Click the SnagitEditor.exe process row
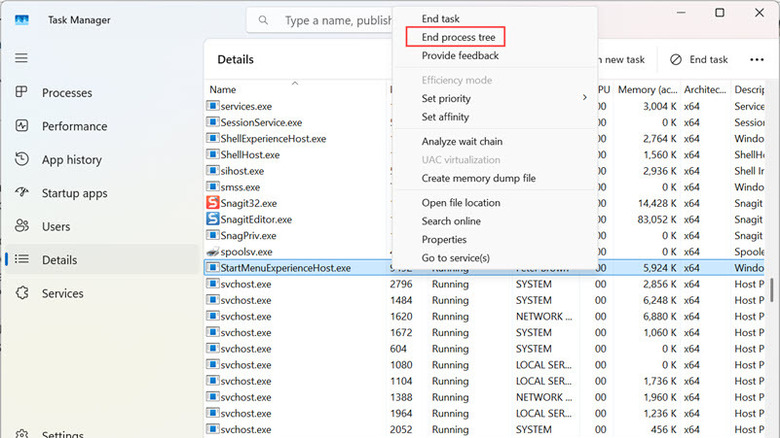This screenshot has width=780, height=438. [256, 219]
